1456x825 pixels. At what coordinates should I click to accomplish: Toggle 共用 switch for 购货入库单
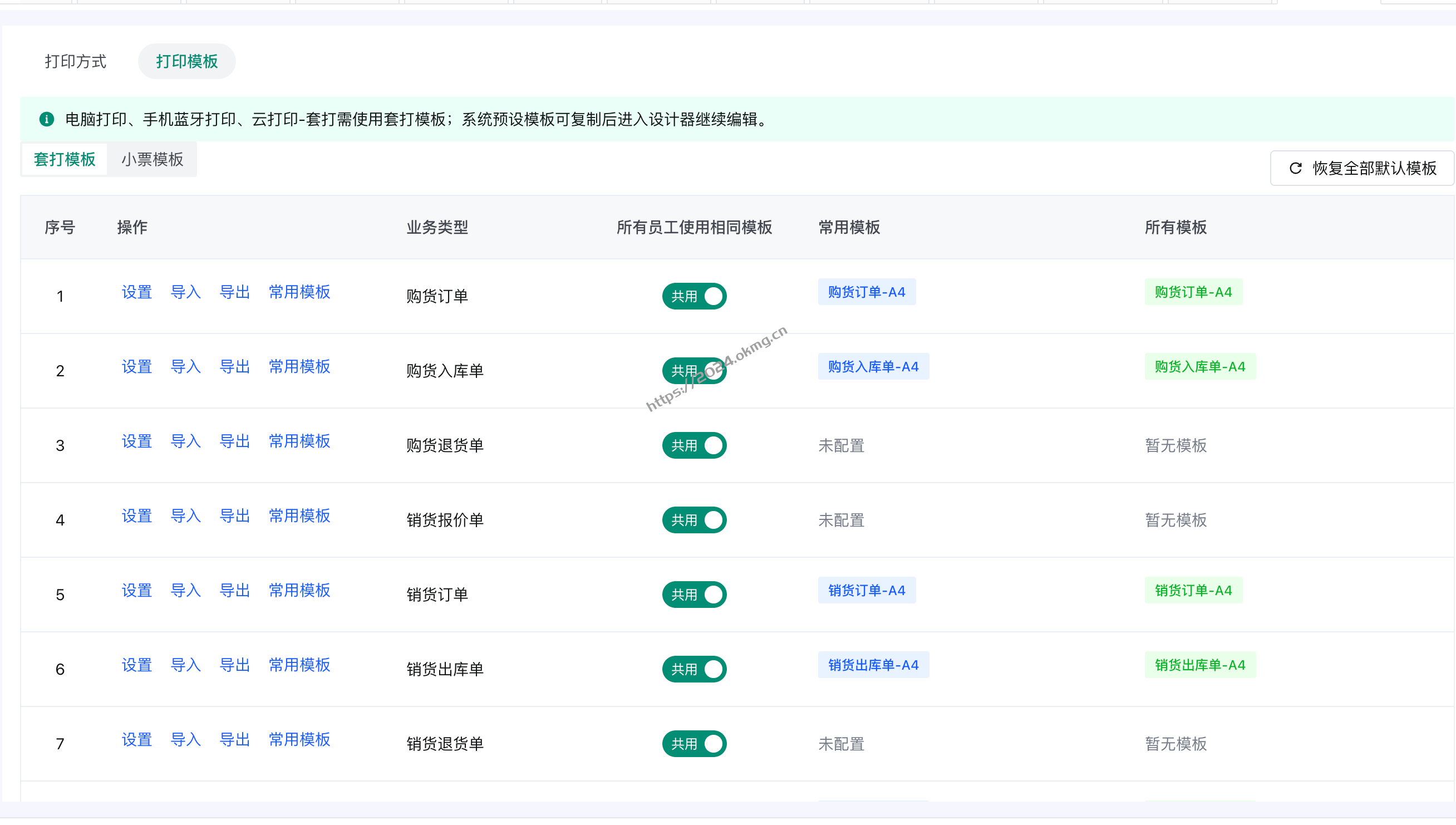(x=694, y=371)
